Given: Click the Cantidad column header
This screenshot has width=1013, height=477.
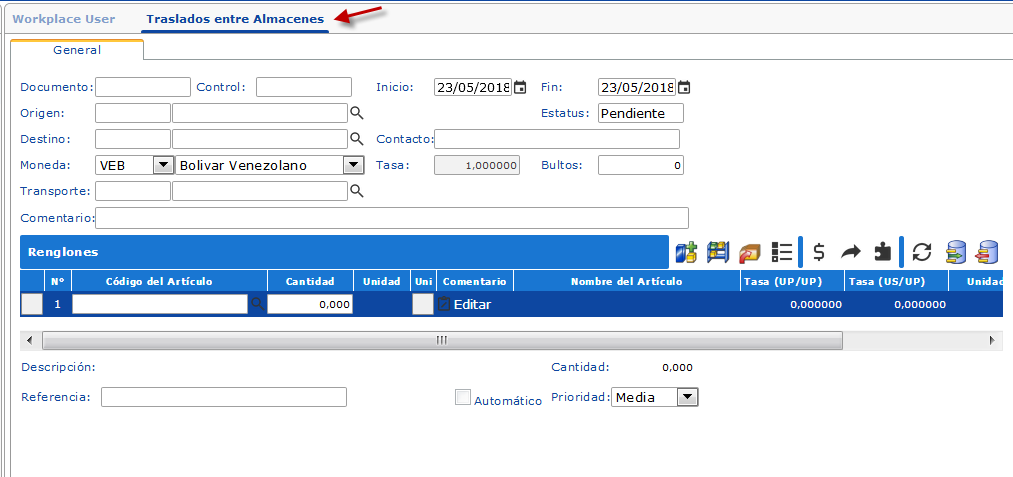Looking at the screenshot, I should point(310,281).
